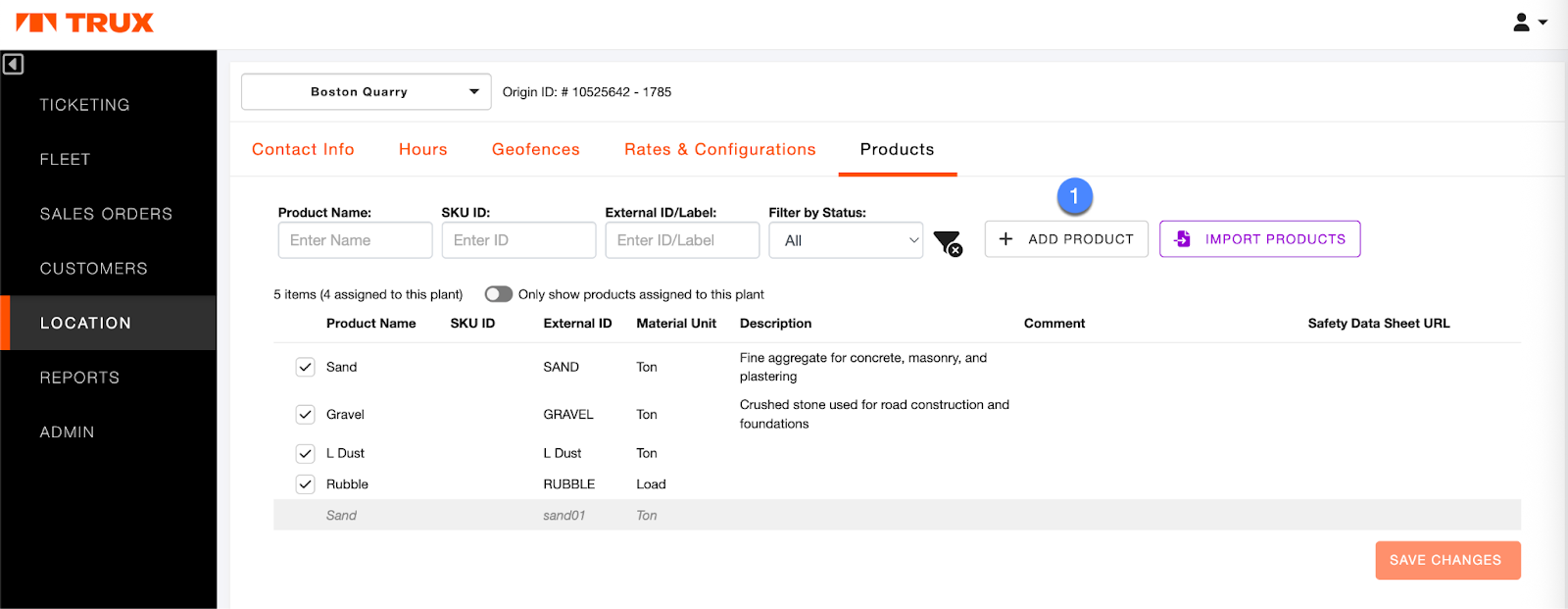Toggle the Rubble product checkbox
Viewport: 1568px width, 609px height.
(305, 484)
